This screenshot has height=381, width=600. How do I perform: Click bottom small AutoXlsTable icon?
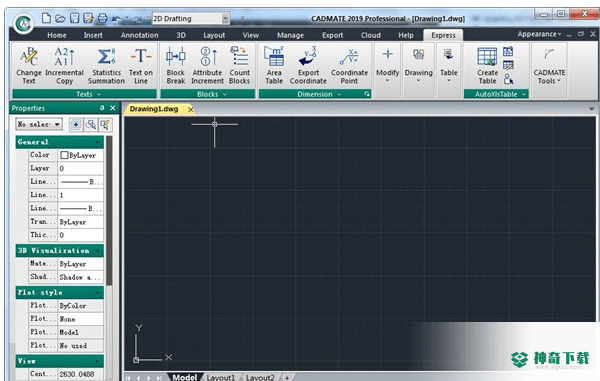point(508,79)
